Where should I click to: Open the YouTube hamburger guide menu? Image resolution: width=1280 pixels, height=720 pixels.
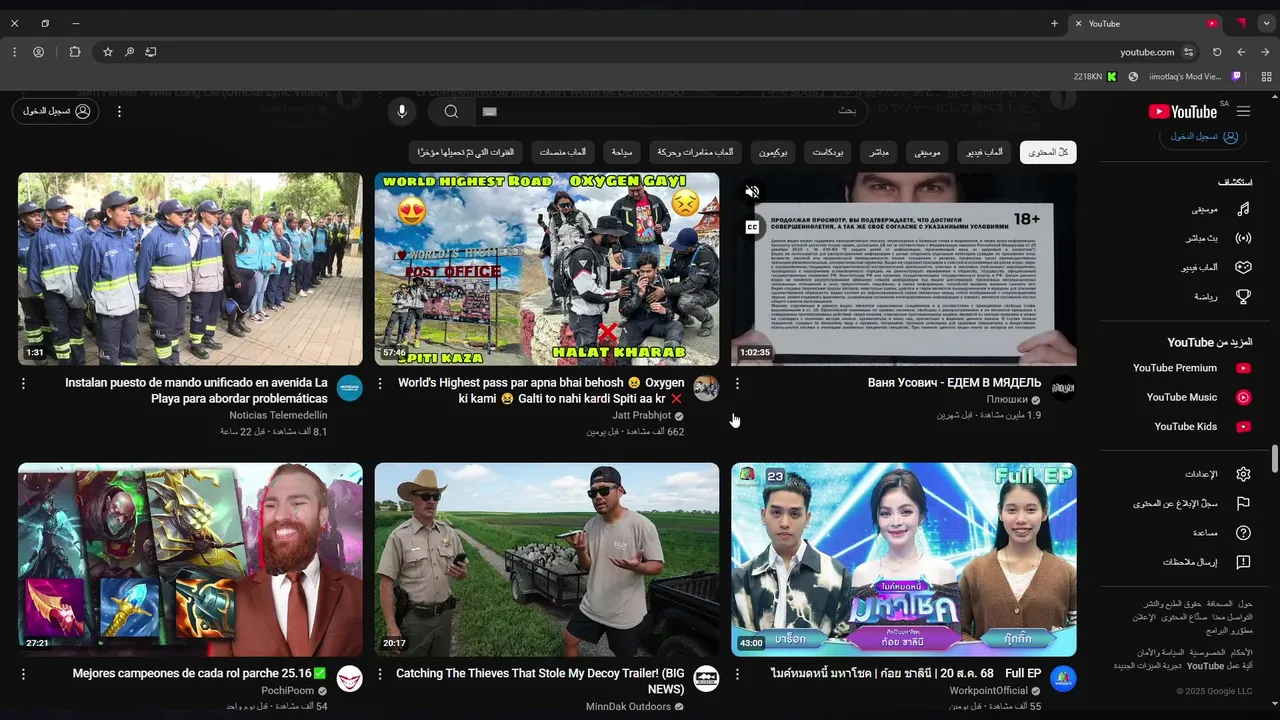[x=1243, y=112]
